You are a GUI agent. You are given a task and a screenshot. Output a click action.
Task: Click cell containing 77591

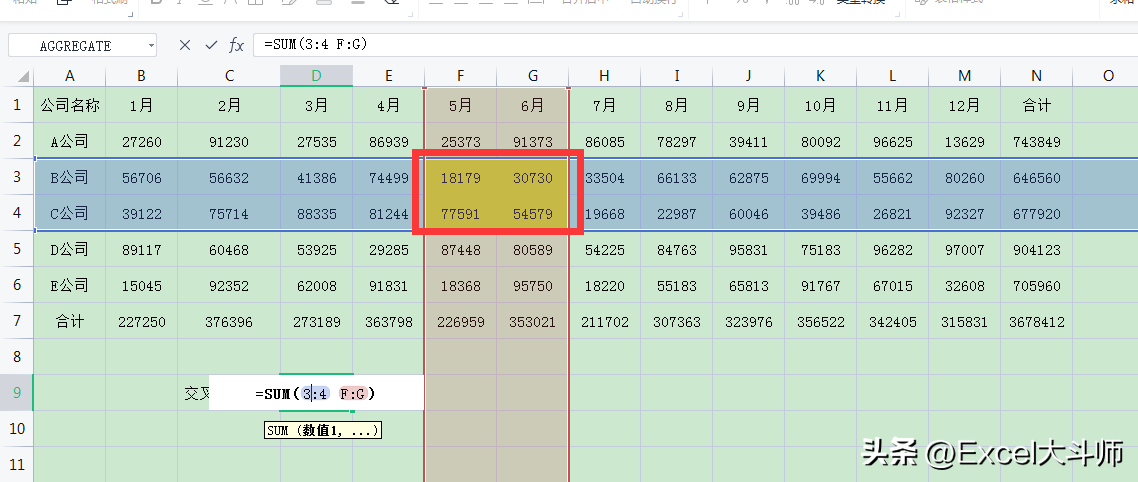pyautogui.click(x=461, y=213)
